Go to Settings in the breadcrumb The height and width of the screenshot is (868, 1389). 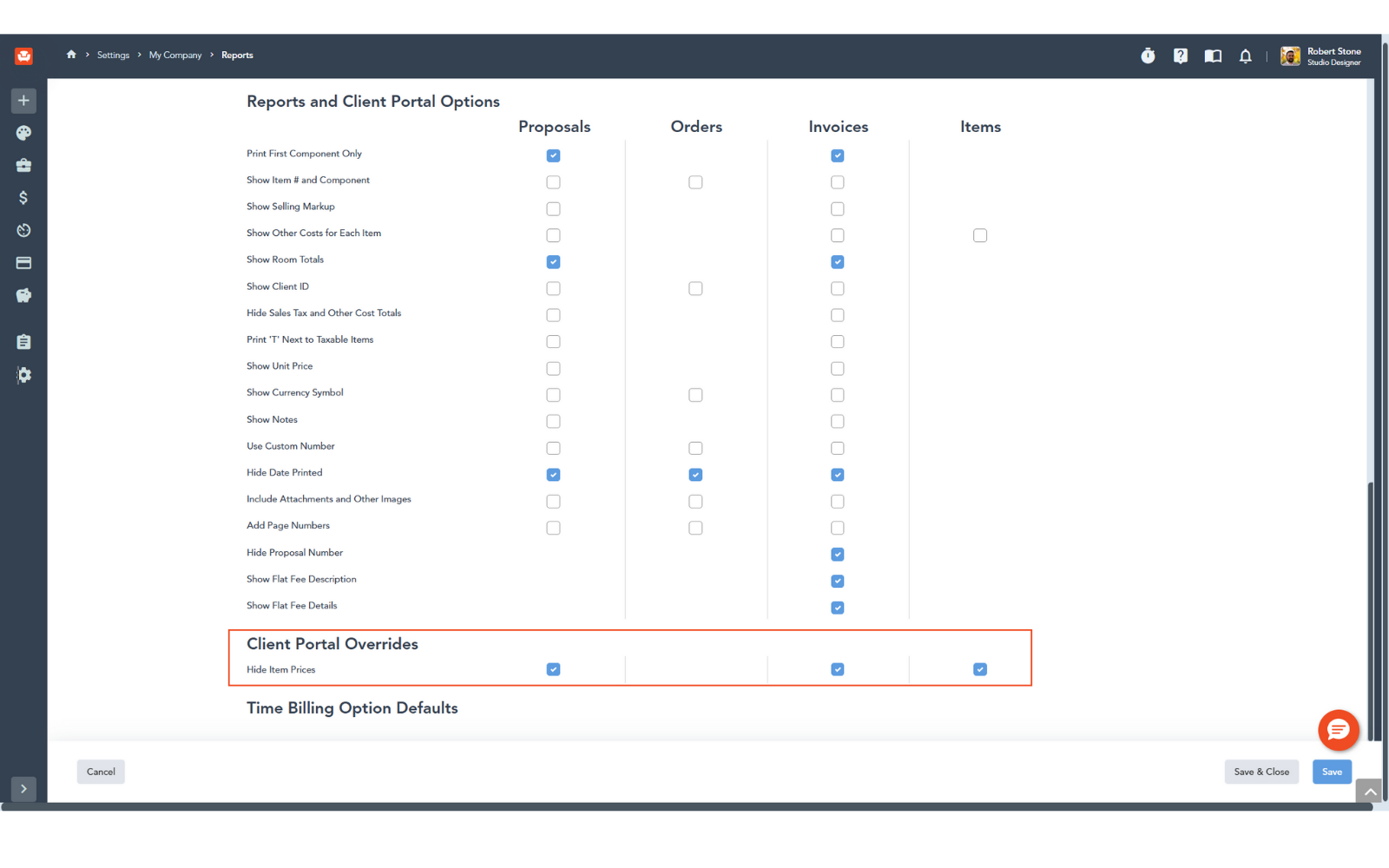pyautogui.click(x=113, y=56)
